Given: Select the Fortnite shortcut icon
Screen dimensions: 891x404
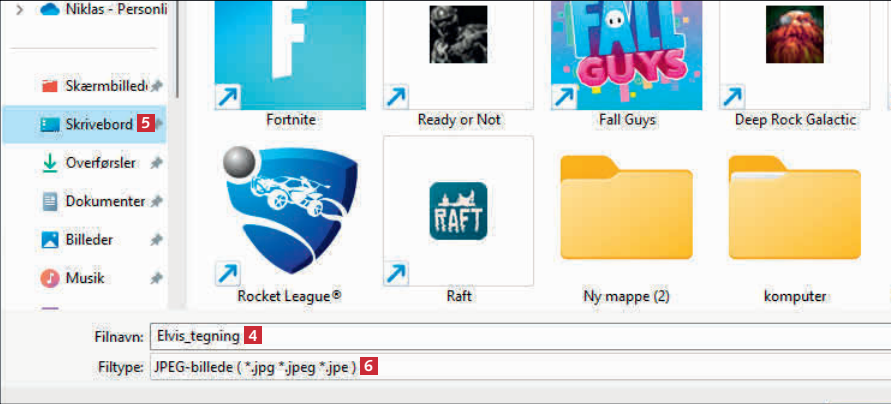Looking at the screenshot, I should (x=290, y=55).
